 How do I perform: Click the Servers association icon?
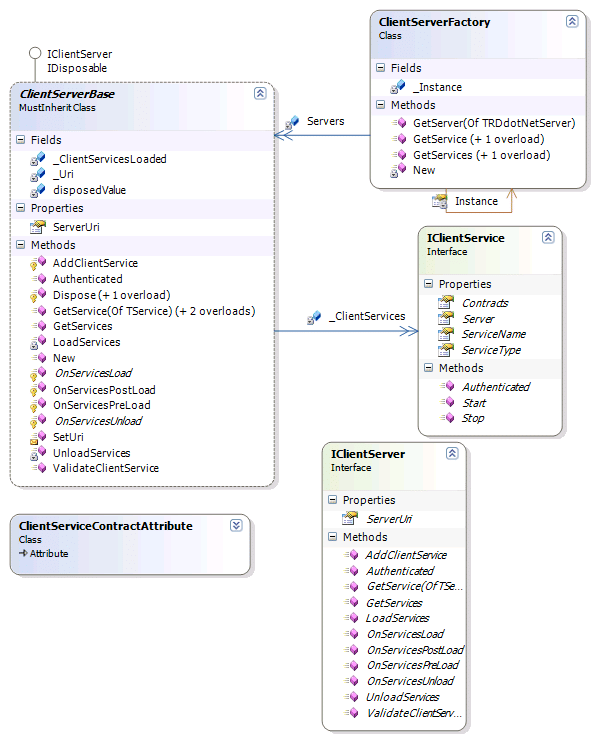292,123
